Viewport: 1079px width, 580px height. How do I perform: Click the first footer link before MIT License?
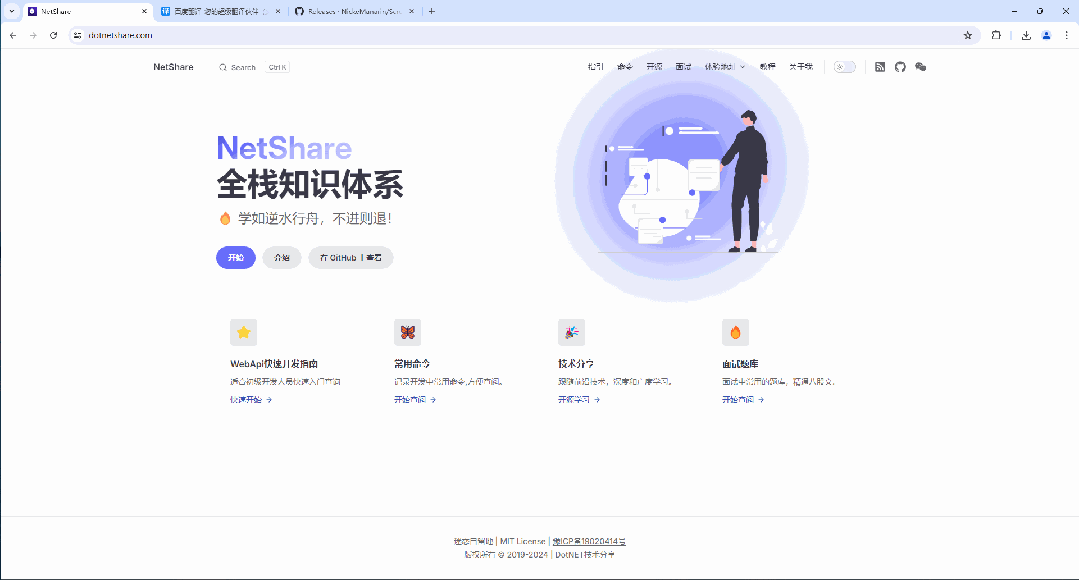[473, 541]
